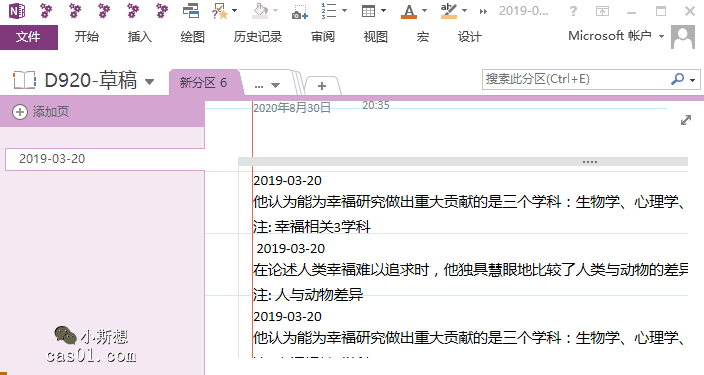704x375 pixels.
Task: Switch to the 开始 ribbon tab
Action: pyautogui.click(x=87, y=37)
